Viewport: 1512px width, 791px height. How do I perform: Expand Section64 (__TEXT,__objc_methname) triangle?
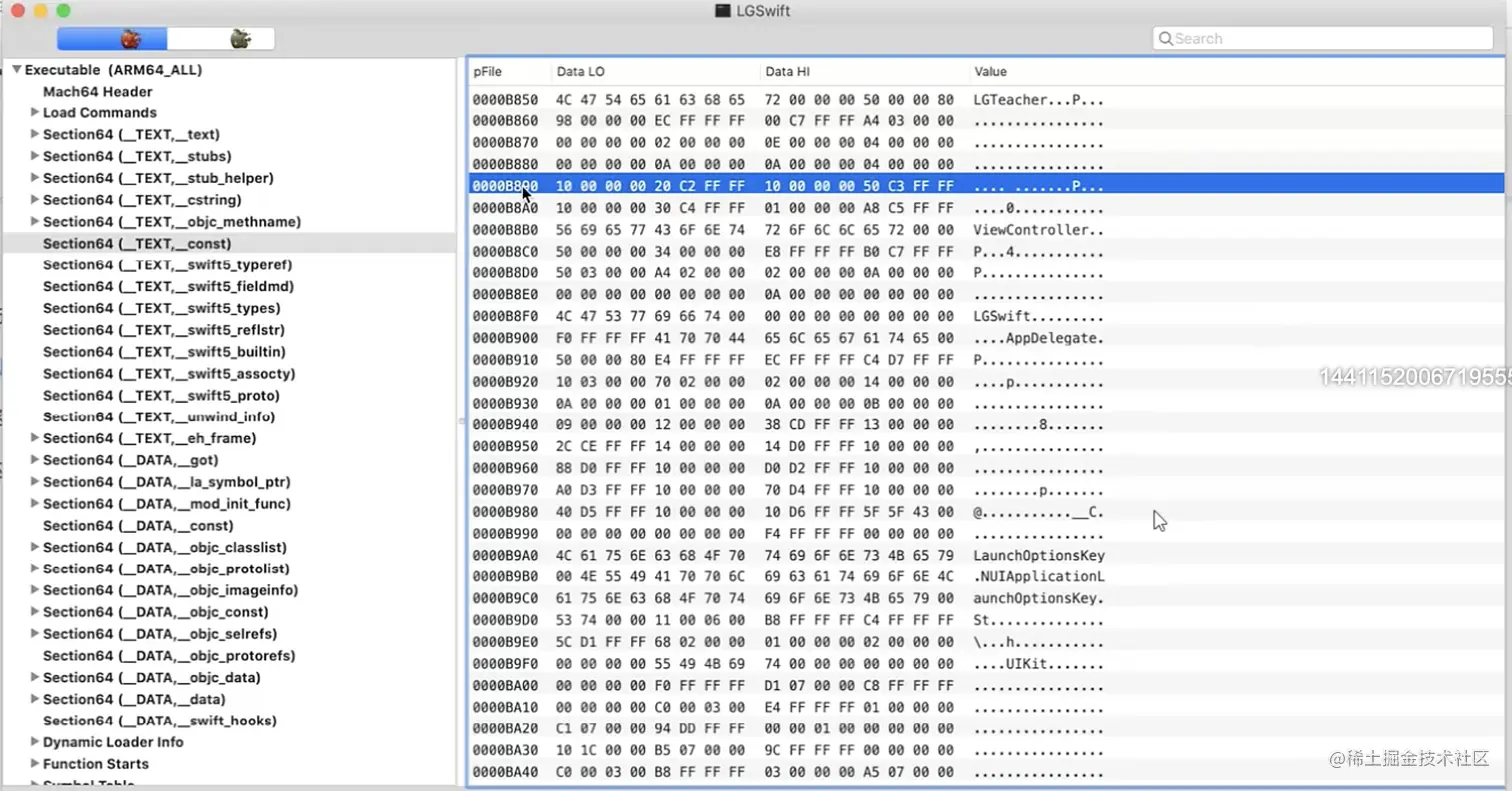[35, 221]
